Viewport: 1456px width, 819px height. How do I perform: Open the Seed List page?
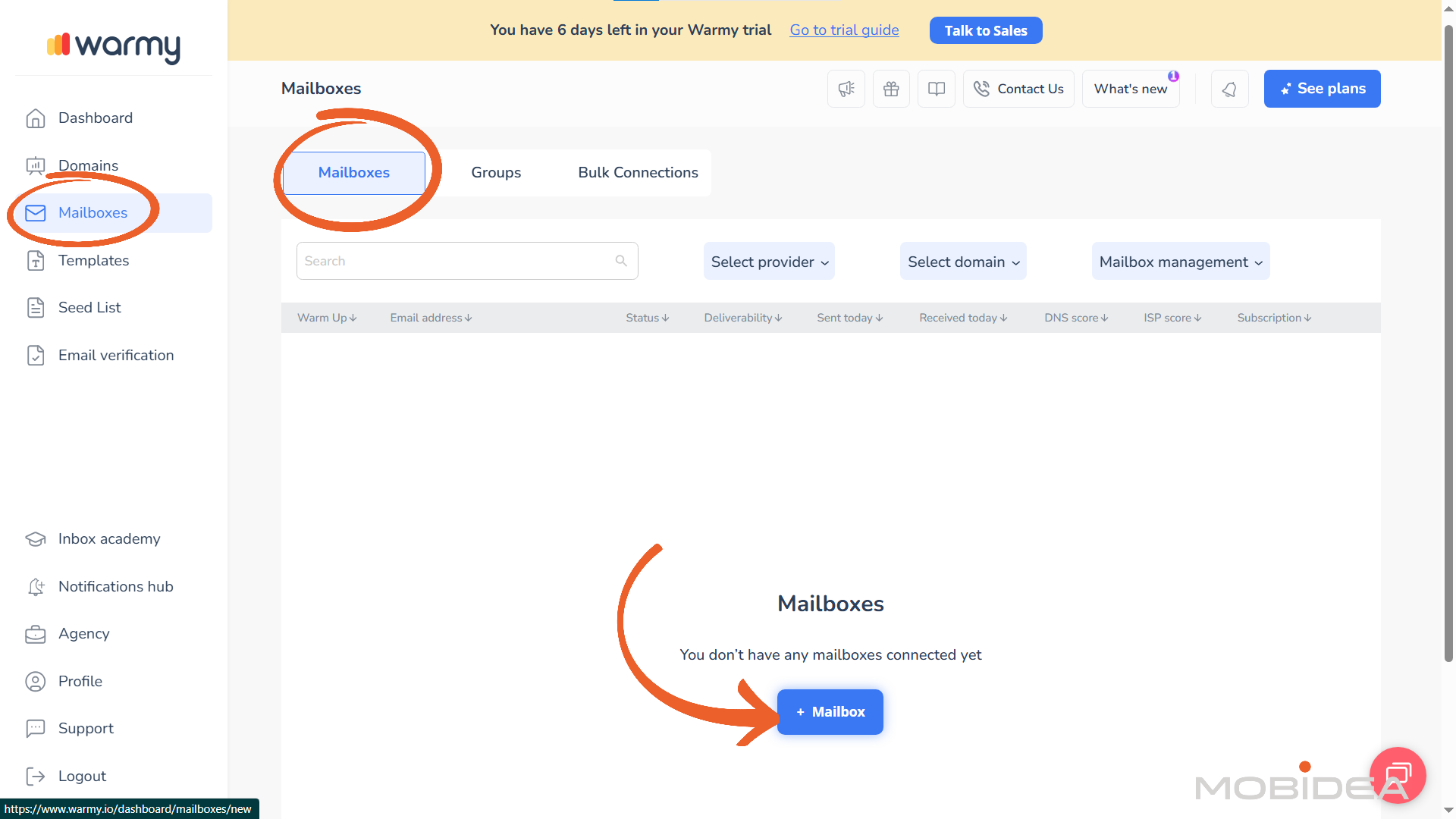[x=89, y=308]
